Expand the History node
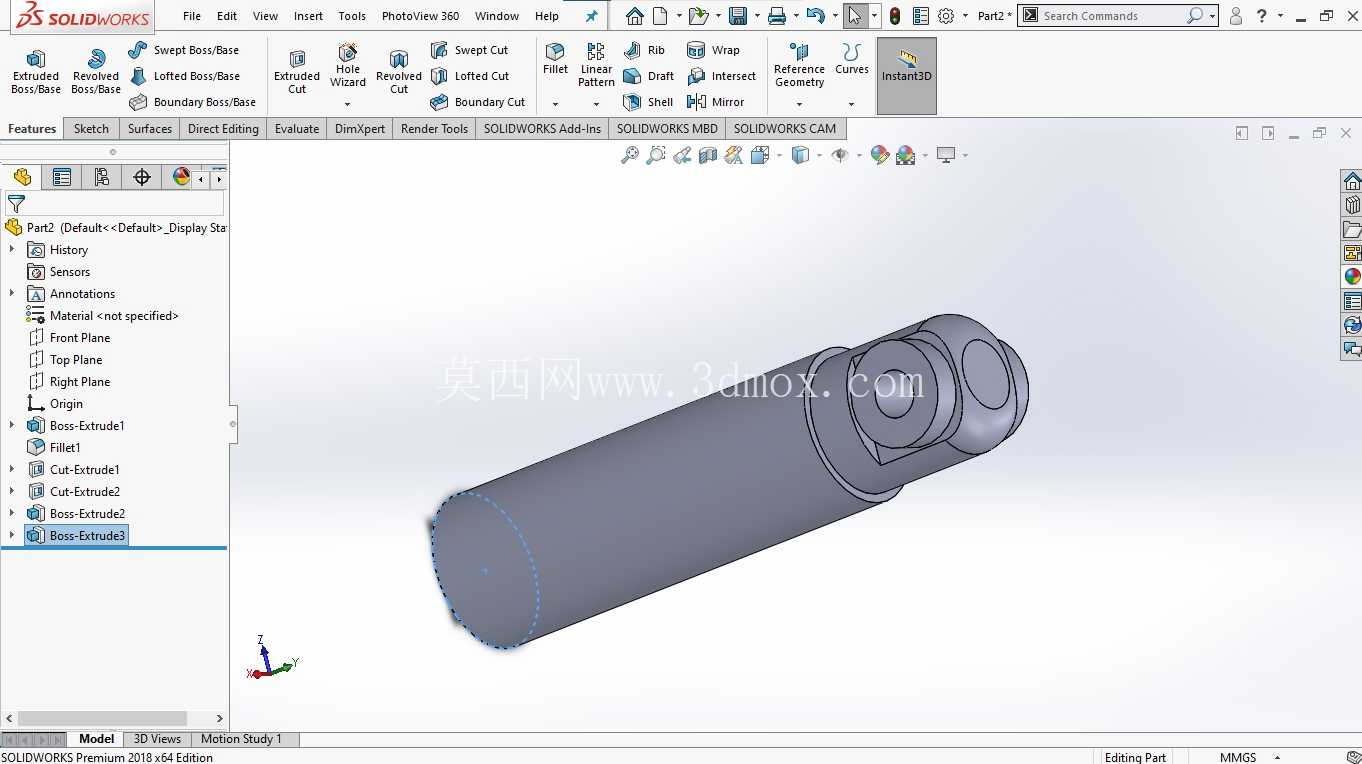Image resolution: width=1362 pixels, height=764 pixels. click(x=12, y=250)
